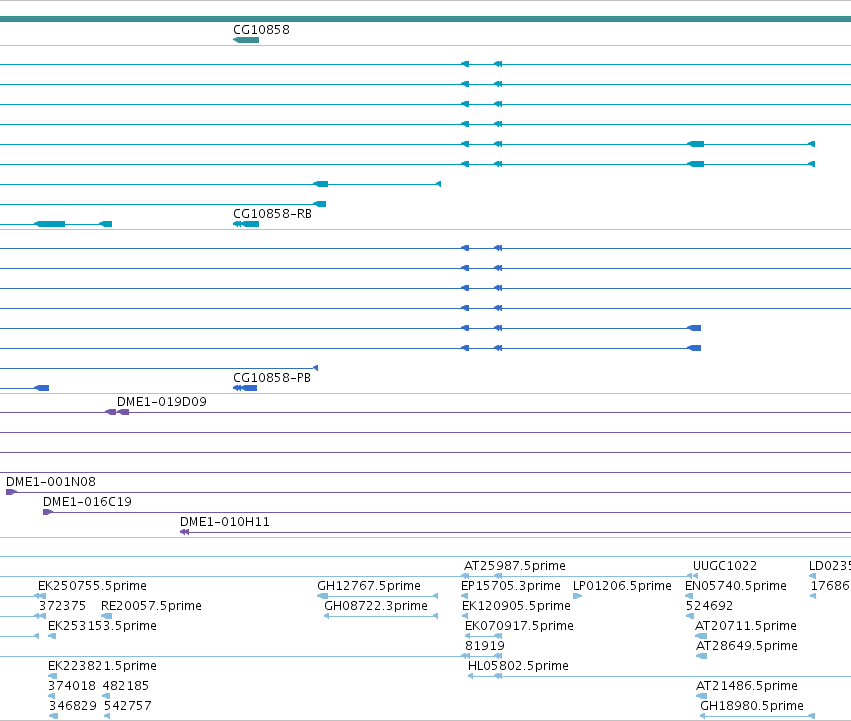Select the EP15705.3prime EST label
This screenshot has width=851, height=721.
511,586
